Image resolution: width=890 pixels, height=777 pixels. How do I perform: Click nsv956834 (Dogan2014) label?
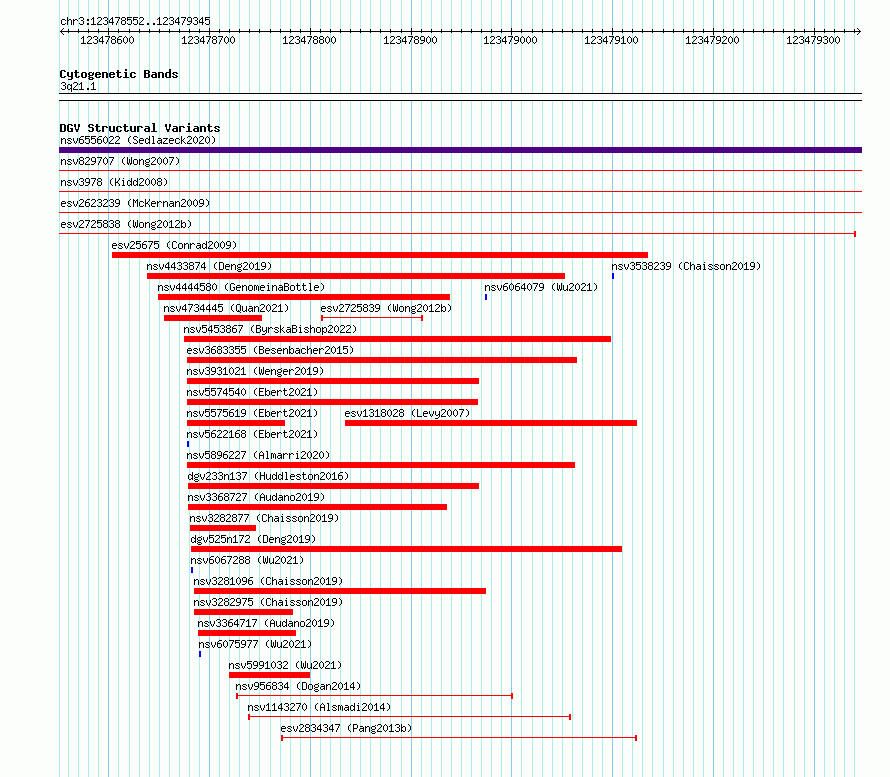tap(298, 686)
